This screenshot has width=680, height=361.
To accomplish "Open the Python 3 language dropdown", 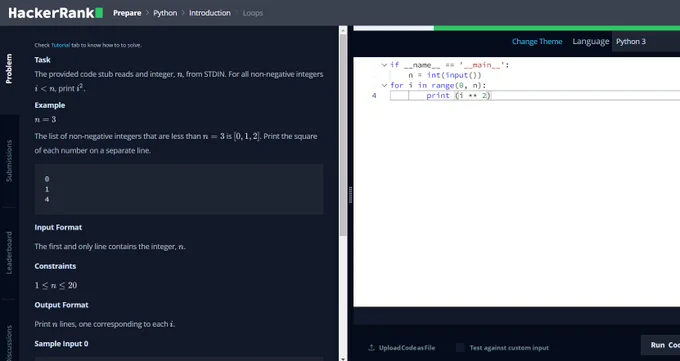I will [x=646, y=42].
